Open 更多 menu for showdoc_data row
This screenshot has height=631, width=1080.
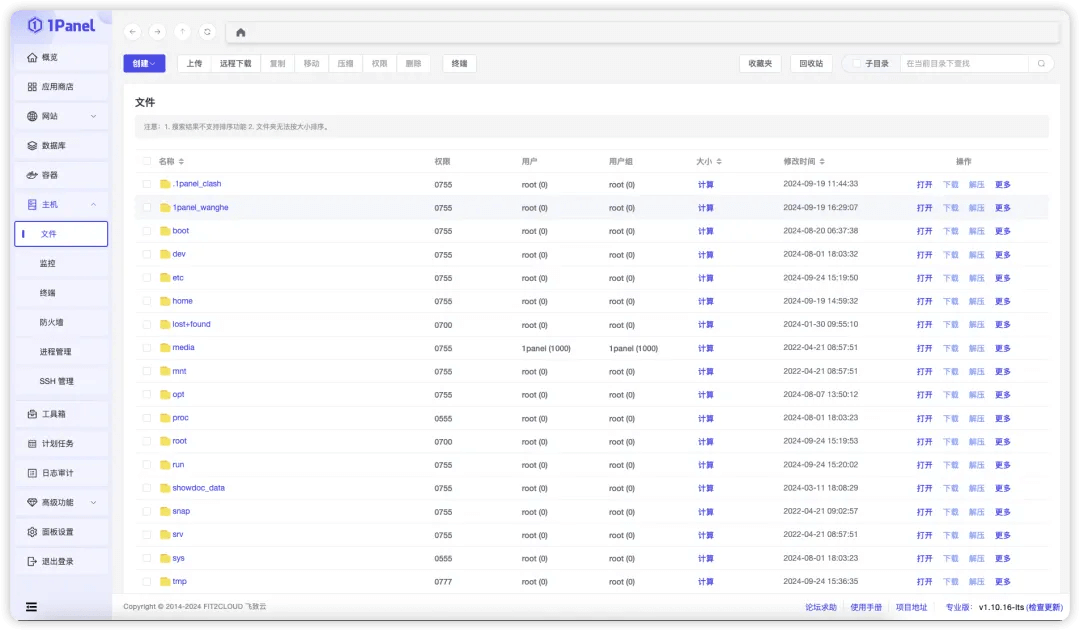click(1003, 488)
